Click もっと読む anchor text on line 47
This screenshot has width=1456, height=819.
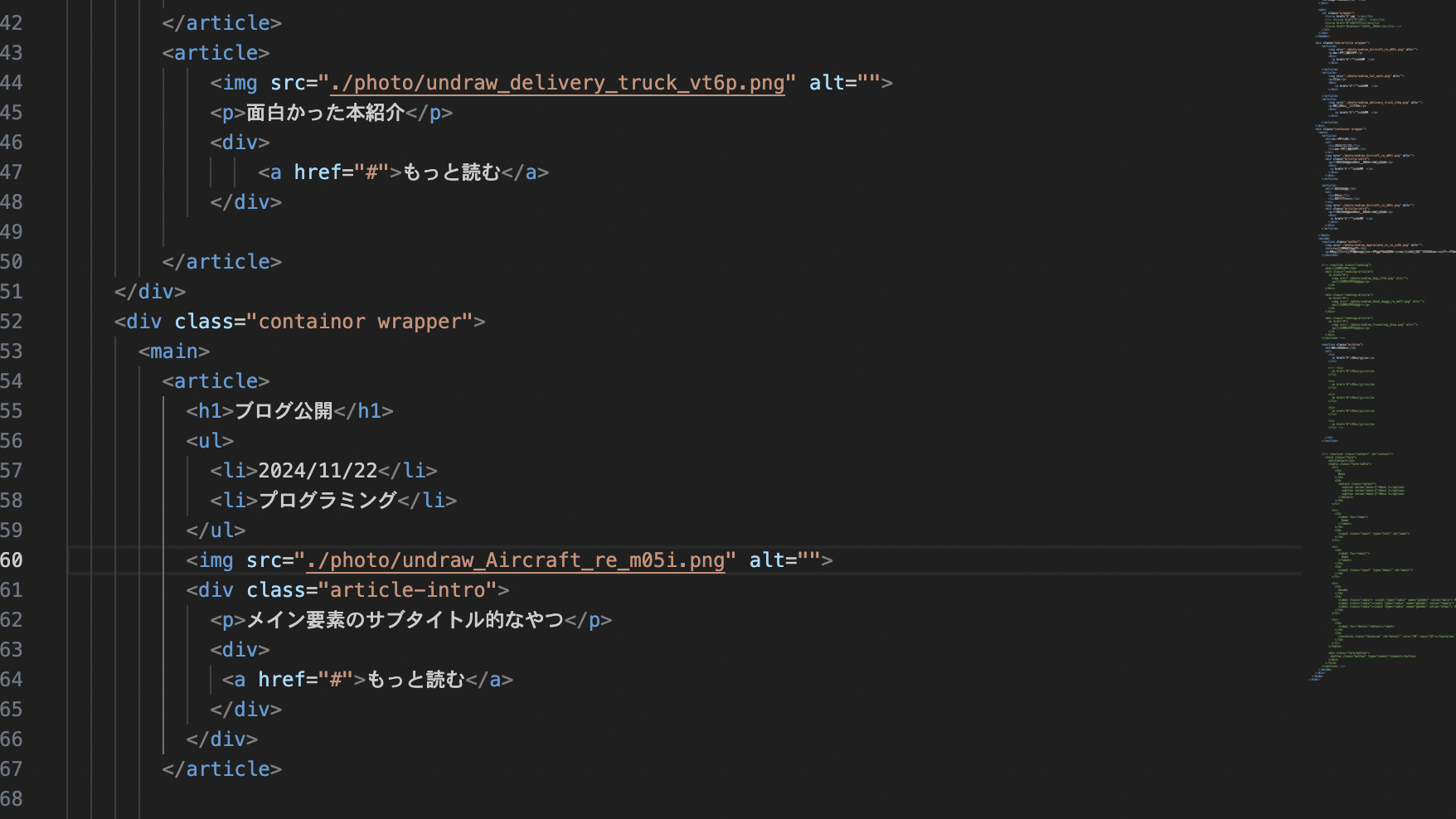451,172
